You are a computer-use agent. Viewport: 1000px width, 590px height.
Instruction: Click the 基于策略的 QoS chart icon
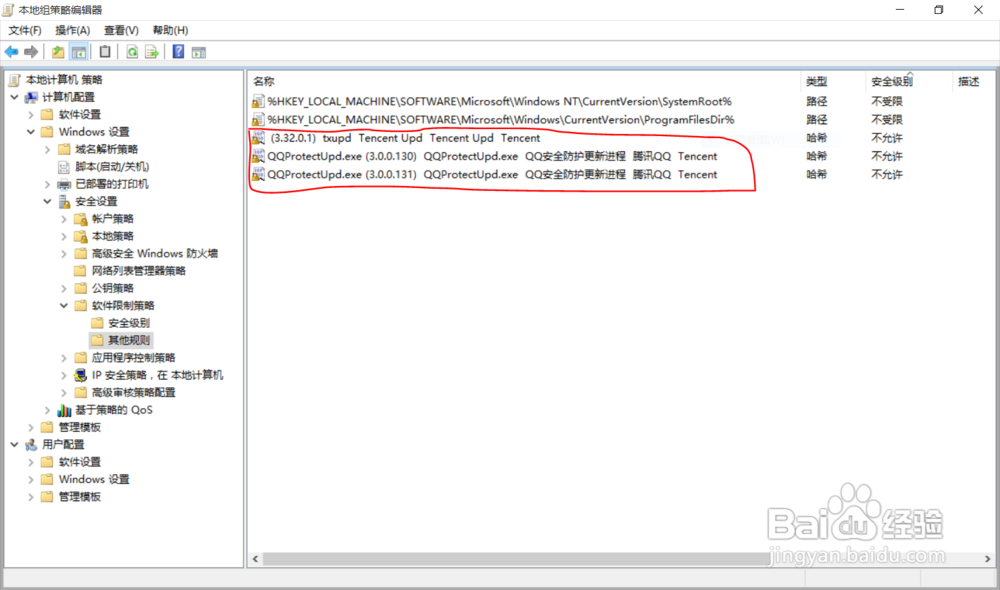tap(64, 410)
